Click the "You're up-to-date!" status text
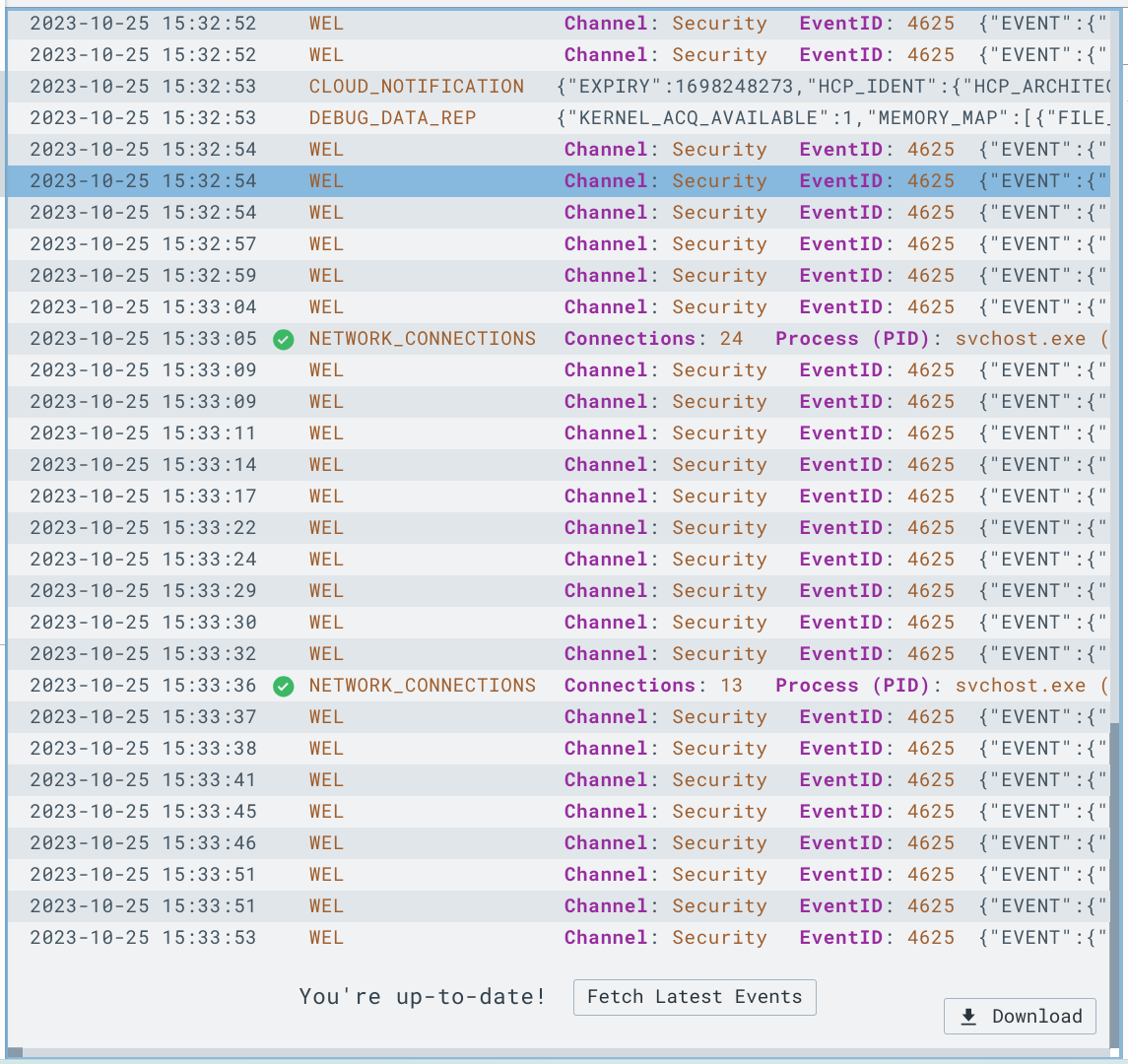Viewport: 1128px width, 1064px height. 423,997
